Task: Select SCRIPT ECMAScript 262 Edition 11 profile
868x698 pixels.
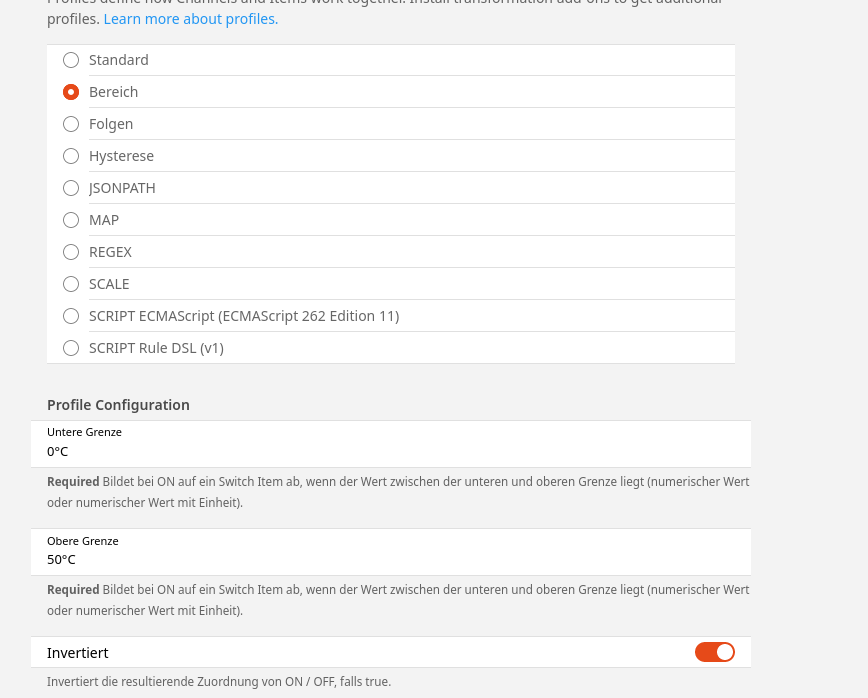Action: coord(71,316)
